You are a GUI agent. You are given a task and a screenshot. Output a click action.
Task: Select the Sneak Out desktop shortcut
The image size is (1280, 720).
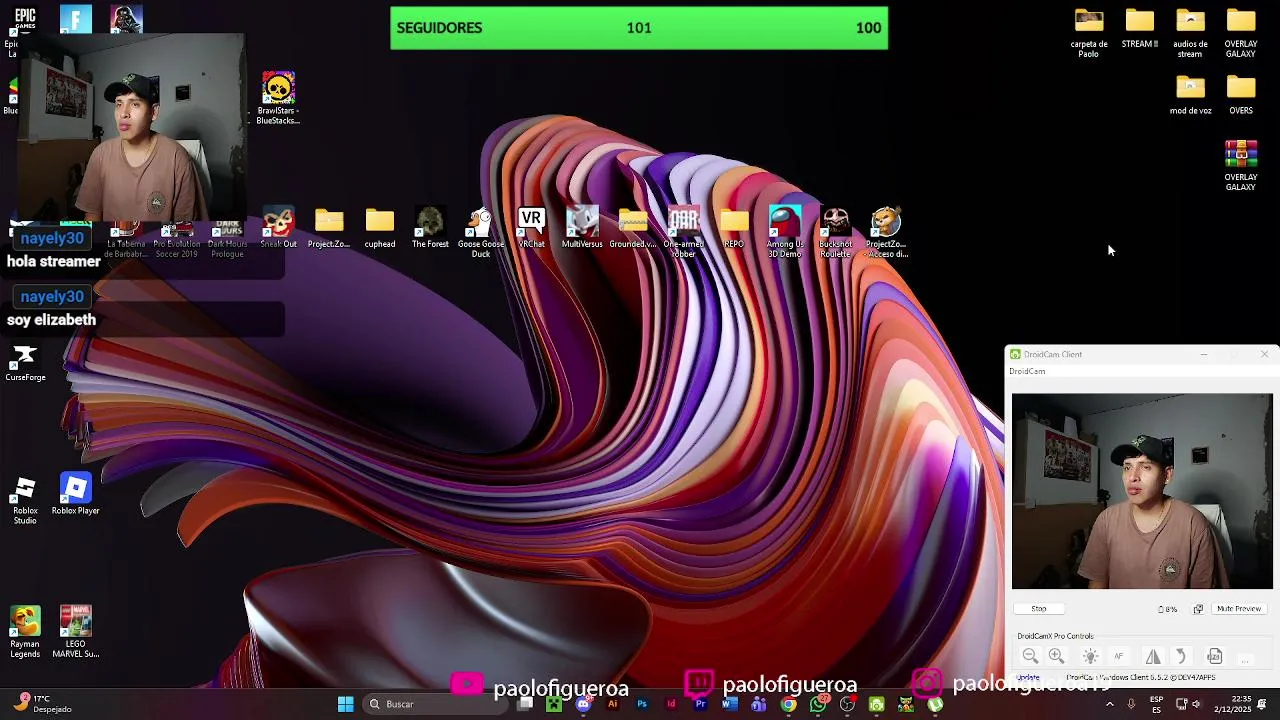[278, 228]
